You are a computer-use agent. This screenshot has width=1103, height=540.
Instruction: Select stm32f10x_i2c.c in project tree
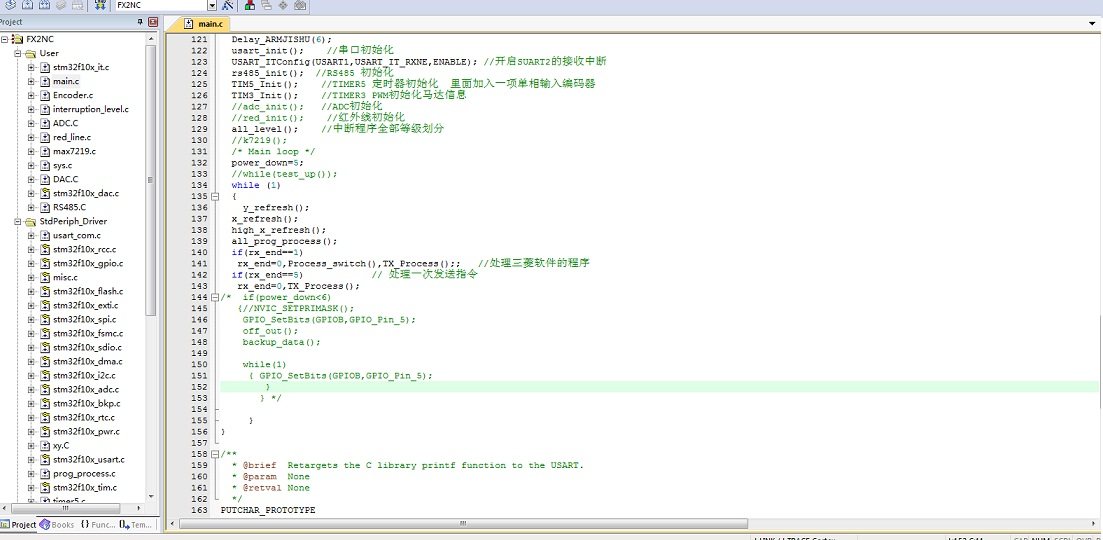pyautogui.click(x=86, y=375)
